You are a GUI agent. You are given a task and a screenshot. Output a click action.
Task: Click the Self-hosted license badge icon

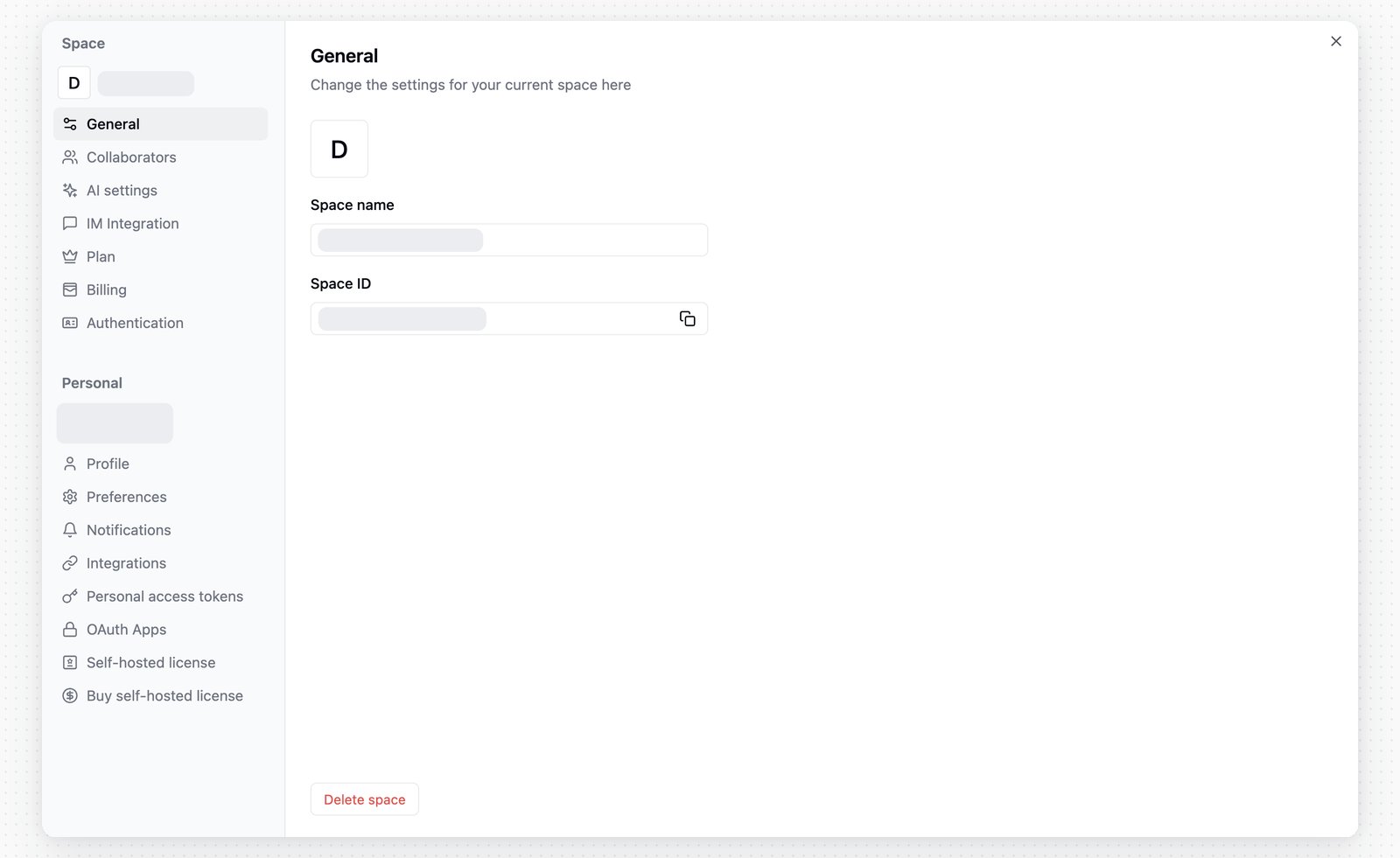click(70, 663)
